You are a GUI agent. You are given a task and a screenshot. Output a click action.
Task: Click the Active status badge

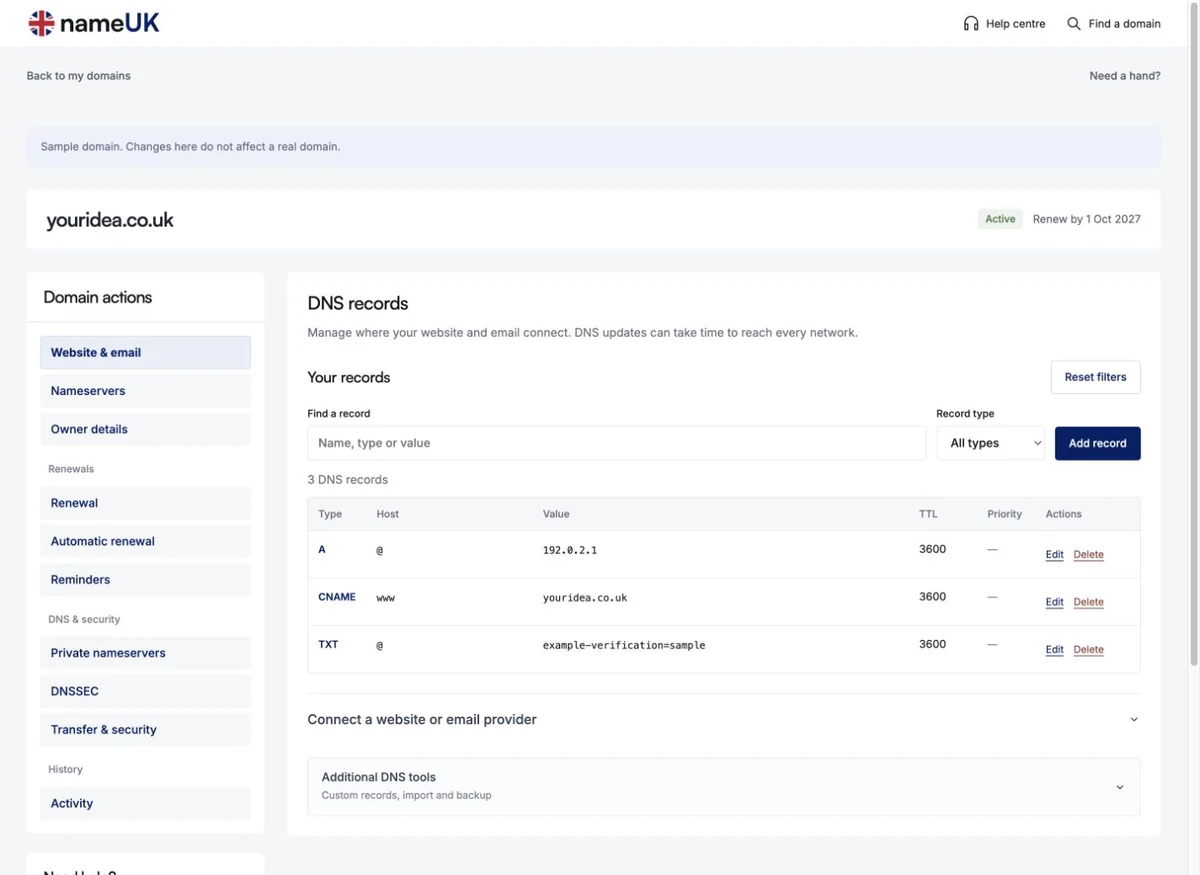click(1000, 219)
